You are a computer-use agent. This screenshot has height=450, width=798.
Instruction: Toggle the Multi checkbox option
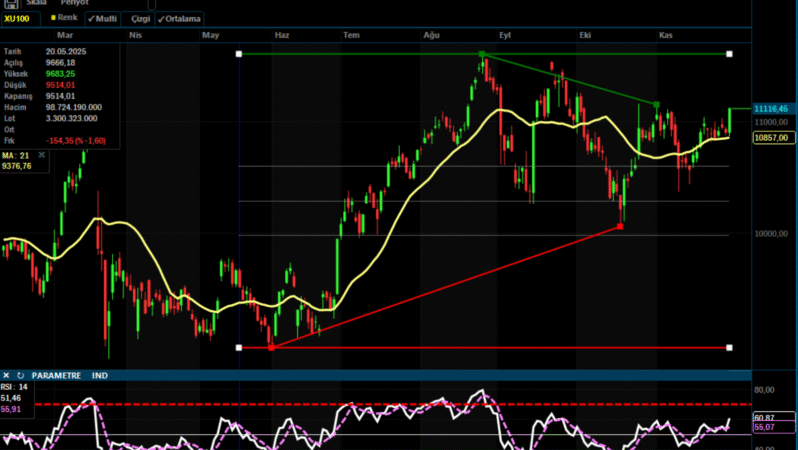tap(102, 18)
